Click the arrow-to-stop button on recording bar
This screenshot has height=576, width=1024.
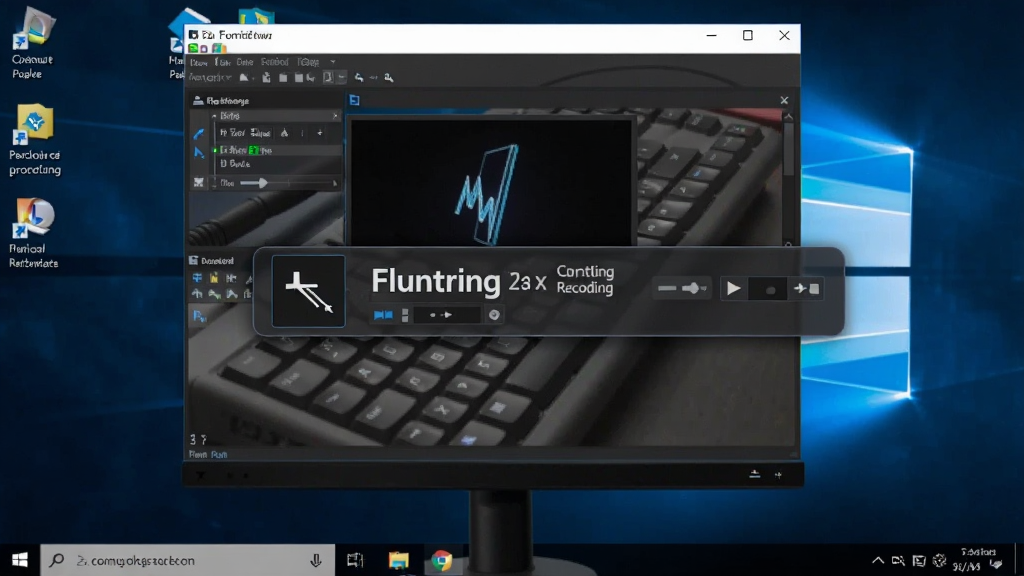807,288
